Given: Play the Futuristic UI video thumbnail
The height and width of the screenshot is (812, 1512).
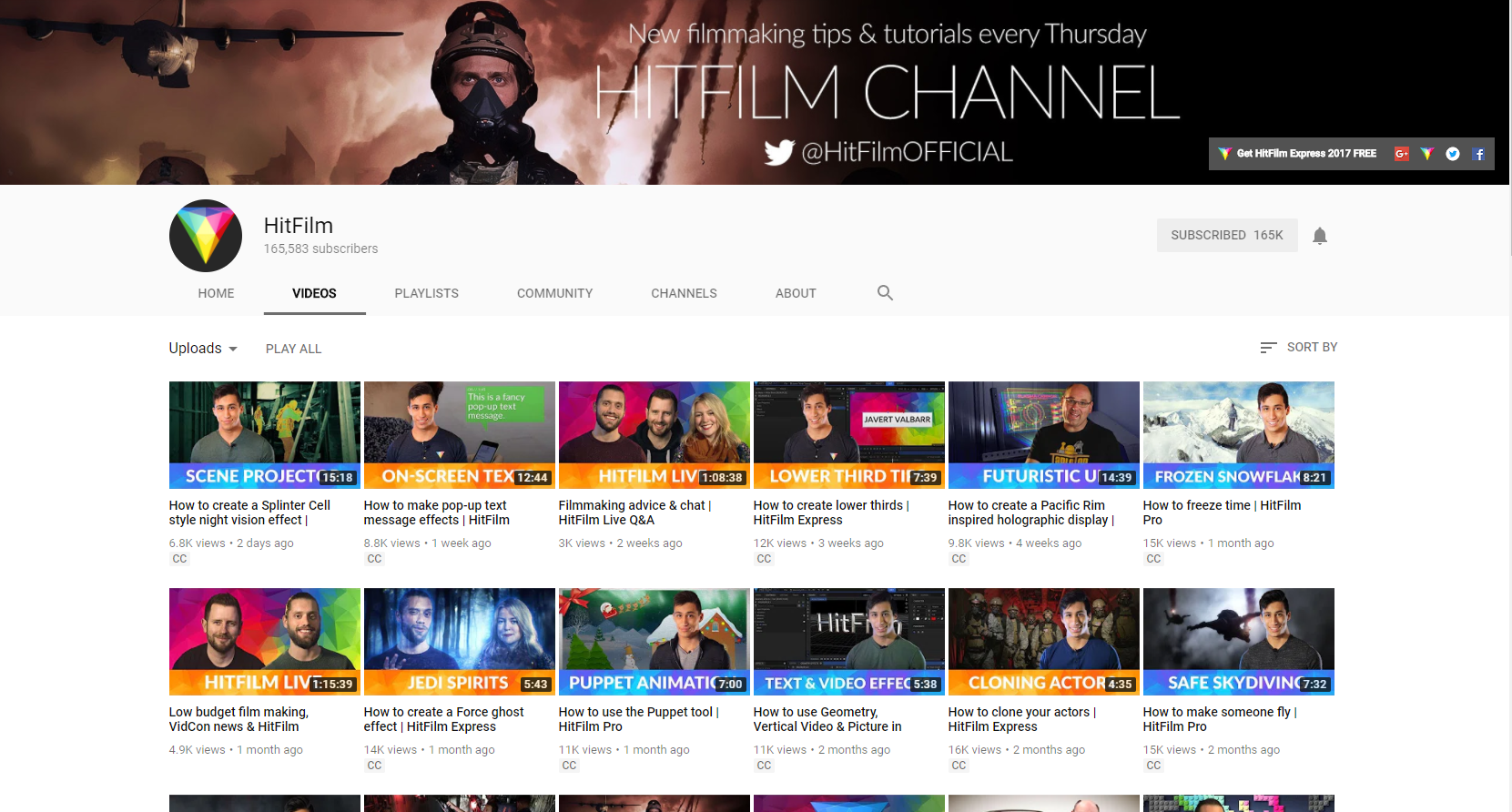Looking at the screenshot, I should click(x=1044, y=435).
